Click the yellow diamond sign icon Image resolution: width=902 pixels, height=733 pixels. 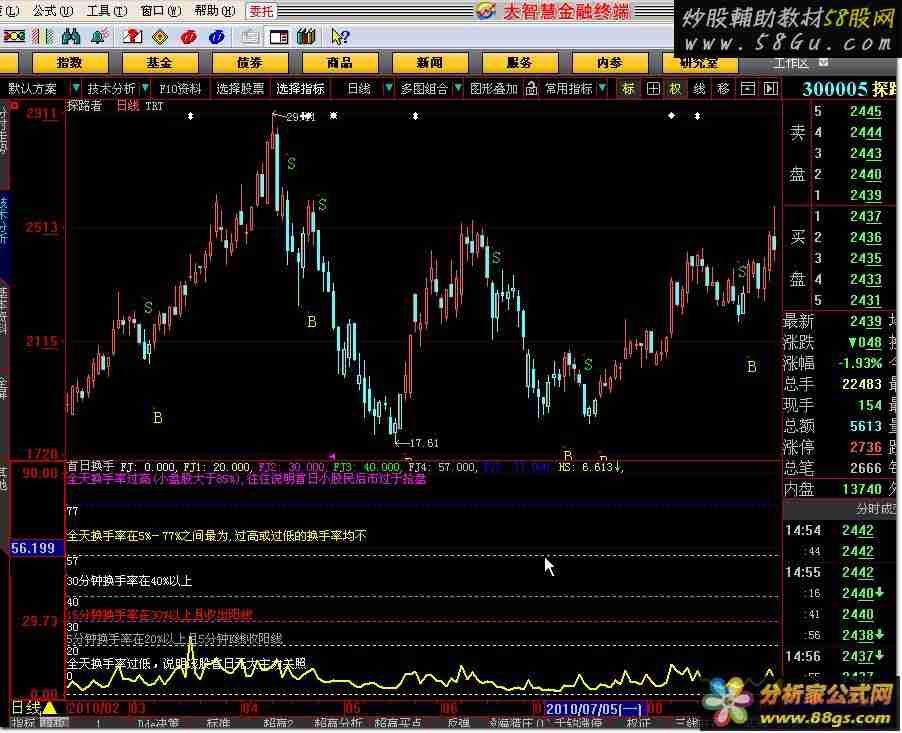pyautogui.click(x=160, y=37)
